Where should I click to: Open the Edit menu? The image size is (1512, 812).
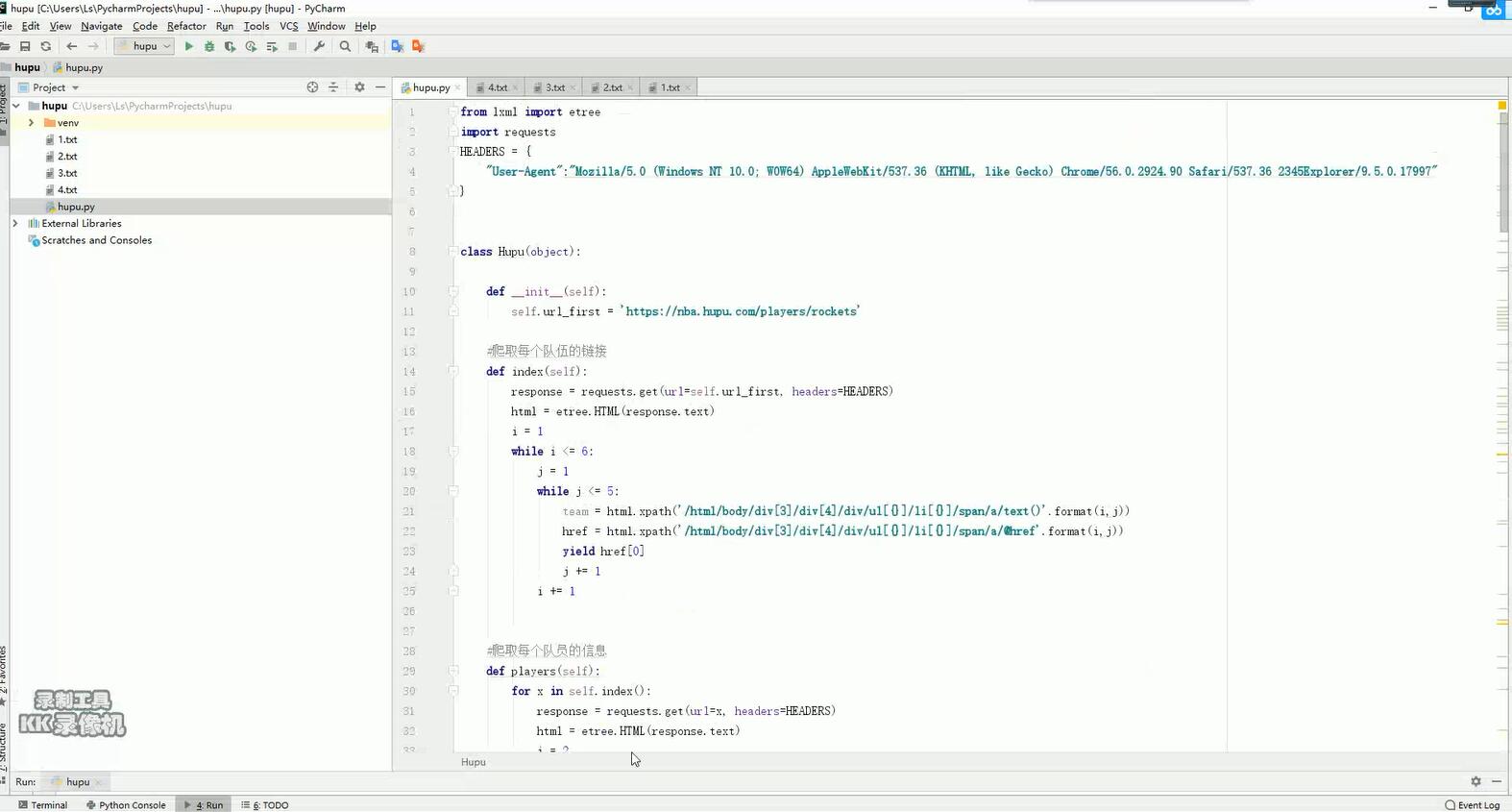31,26
